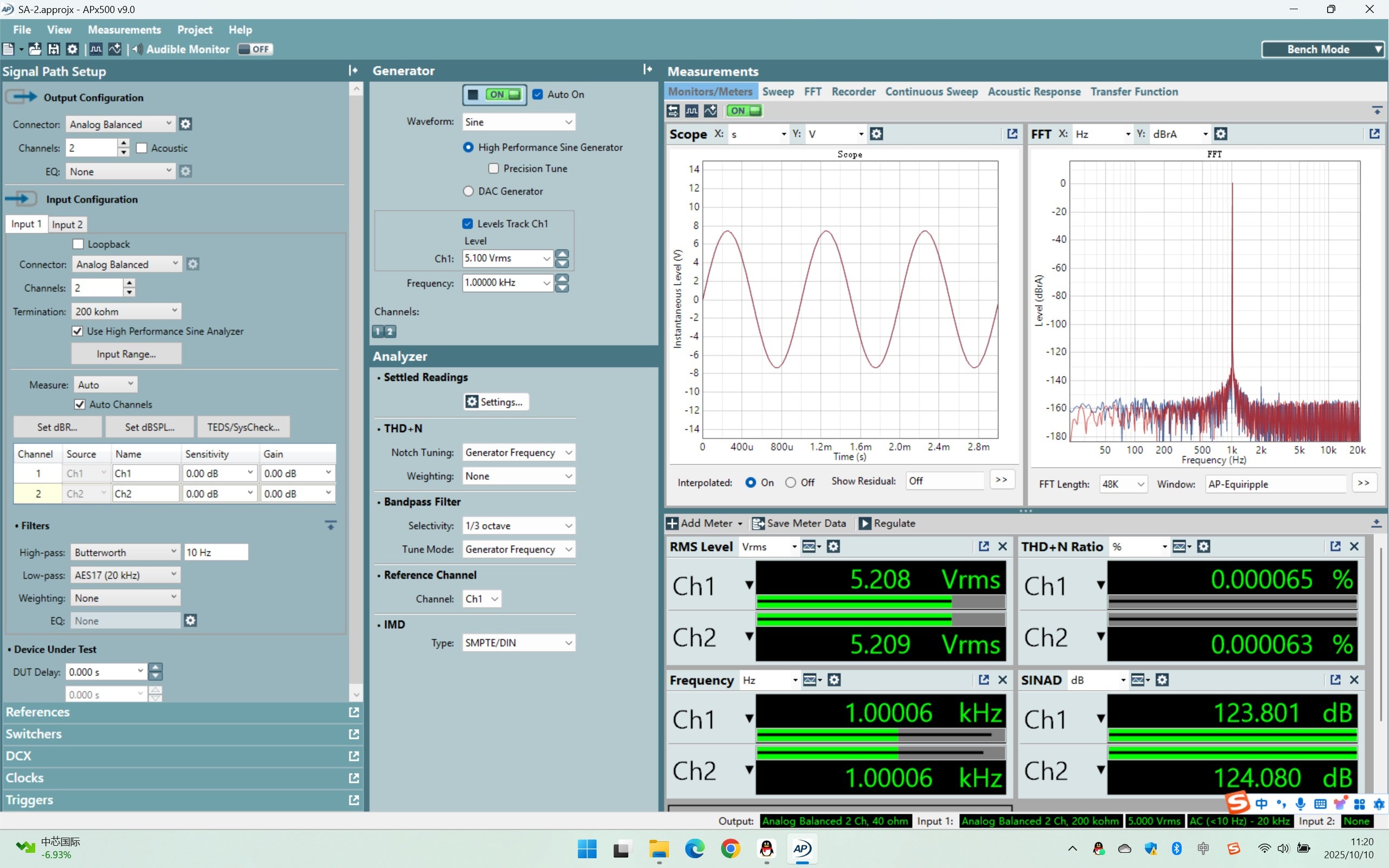Open the Measurements menu
Image resolution: width=1389 pixels, height=868 pixels.
(124, 30)
